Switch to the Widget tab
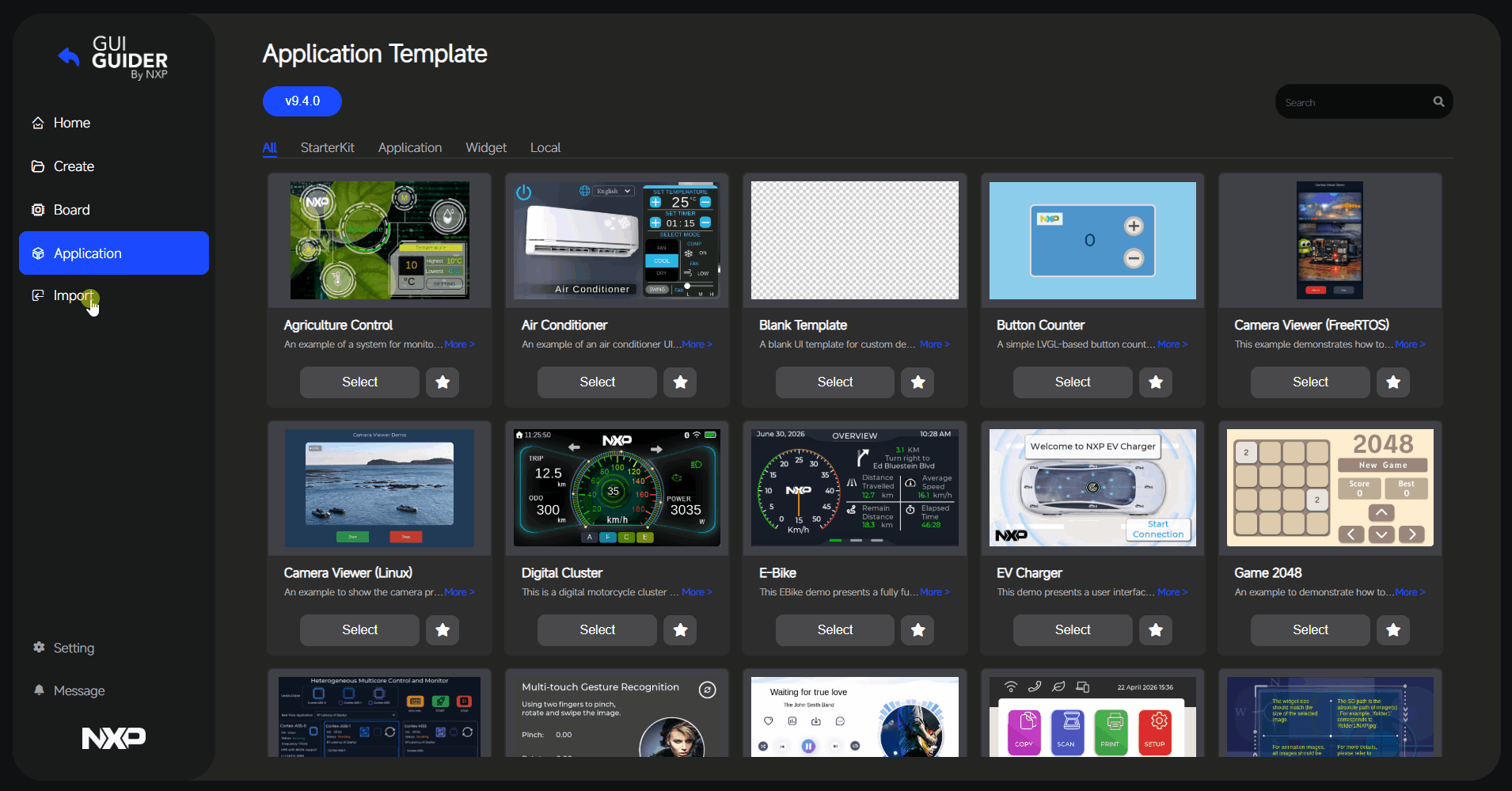The height and width of the screenshot is (791, 1512). pos(486,147)
